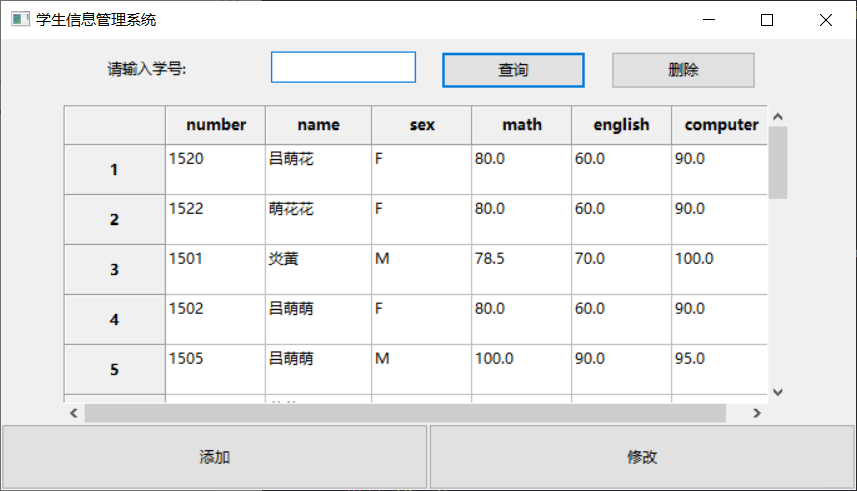857x491 pixels.
Task: Select cell with number 1520
Action: point(215,169)
